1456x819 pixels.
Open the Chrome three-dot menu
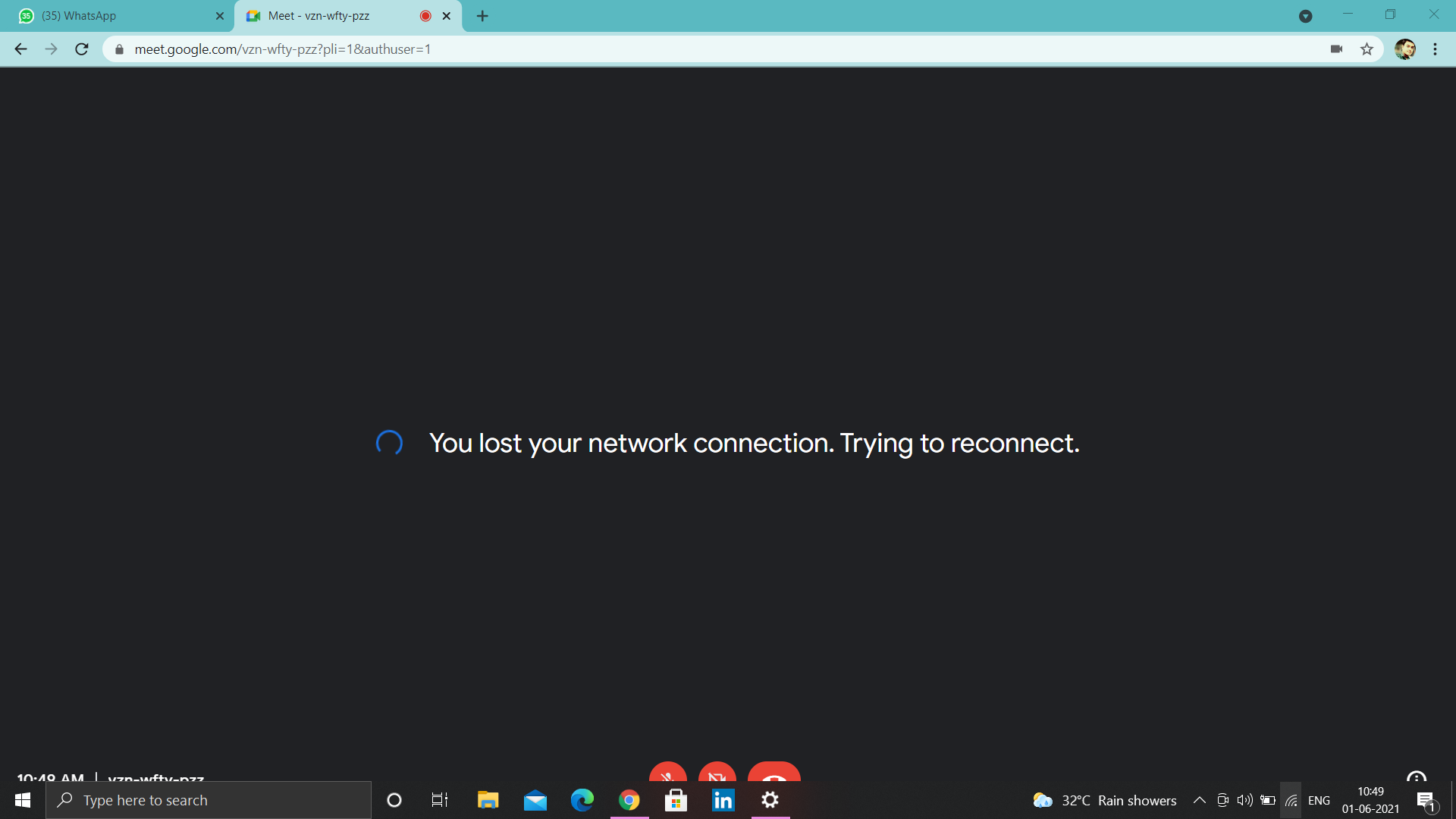[x=1435, y=49]
